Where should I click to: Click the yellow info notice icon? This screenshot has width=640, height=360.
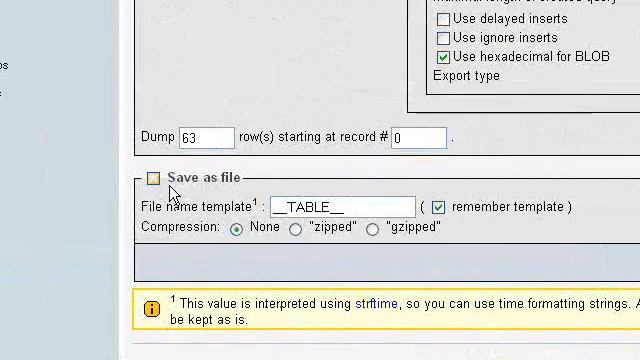tap(152, 309)
